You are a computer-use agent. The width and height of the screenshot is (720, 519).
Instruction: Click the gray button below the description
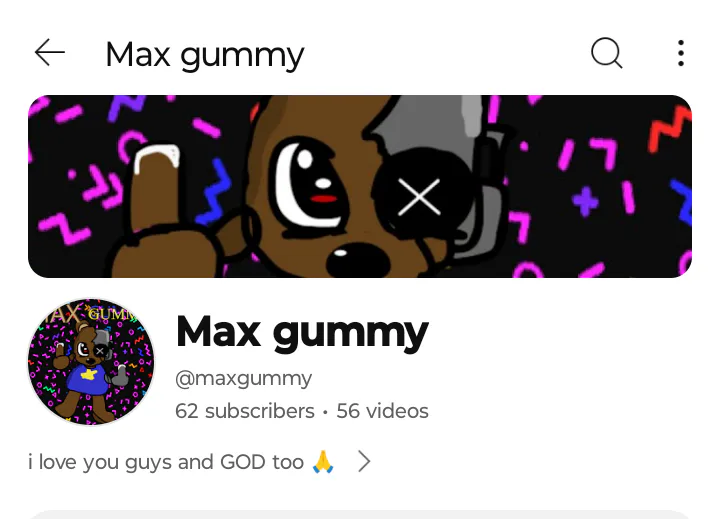coord(360,514)
